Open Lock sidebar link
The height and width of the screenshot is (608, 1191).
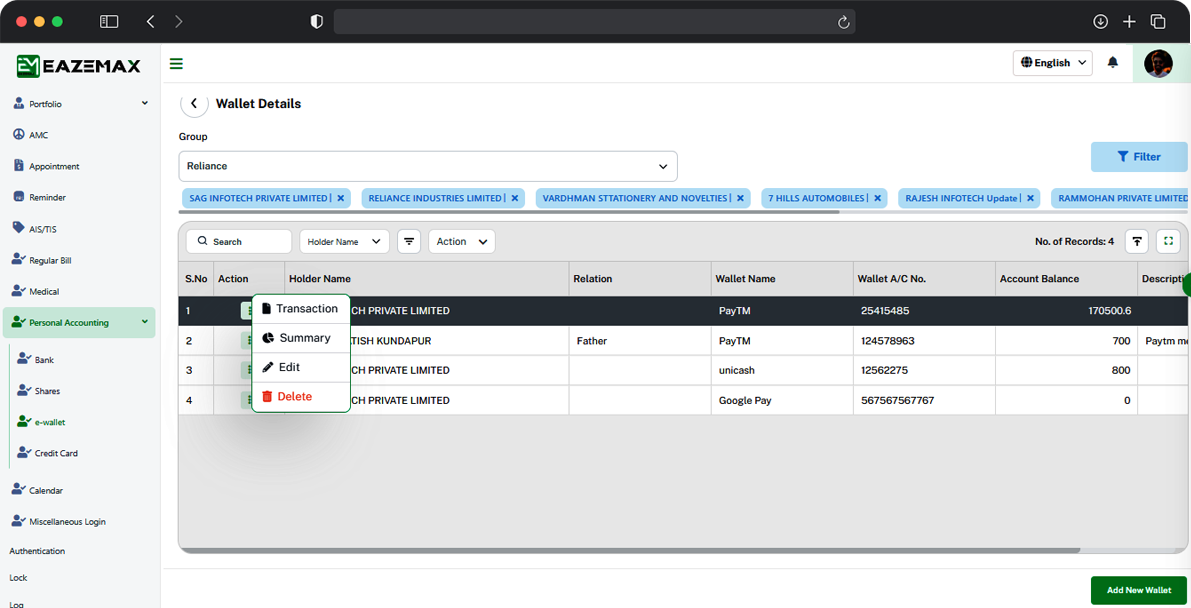click(x=18, y=578)
